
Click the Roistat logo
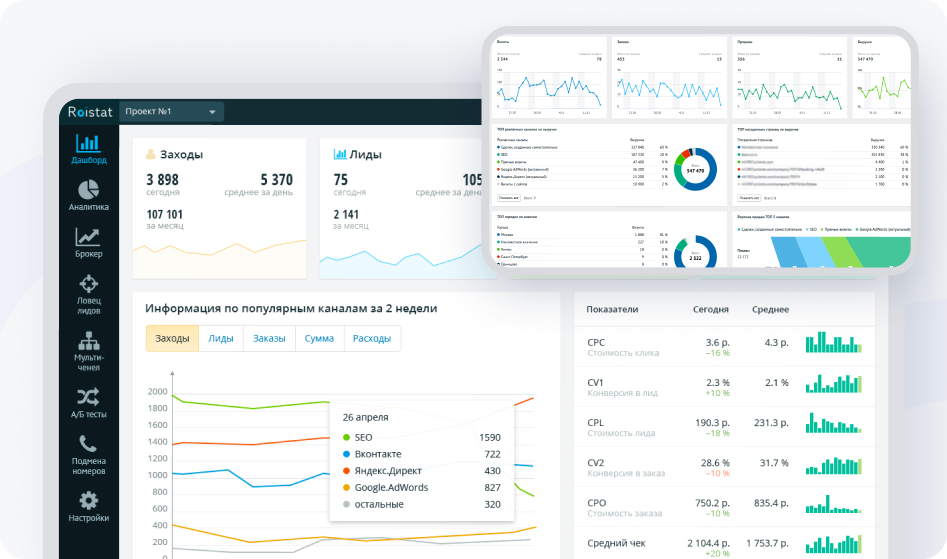[90, 112]
